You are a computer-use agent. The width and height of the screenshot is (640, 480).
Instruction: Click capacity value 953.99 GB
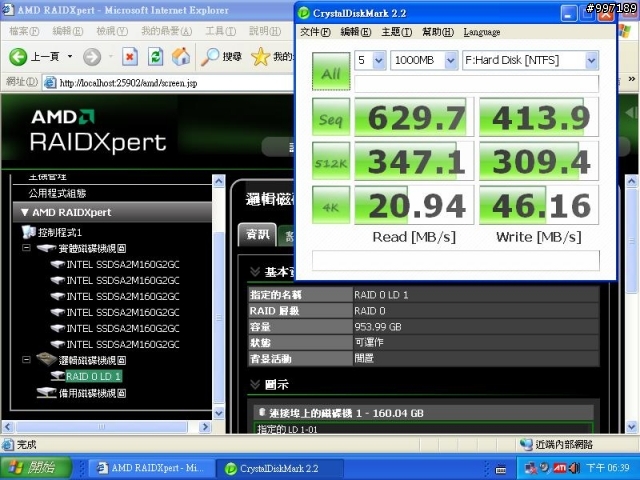(378, 327)
